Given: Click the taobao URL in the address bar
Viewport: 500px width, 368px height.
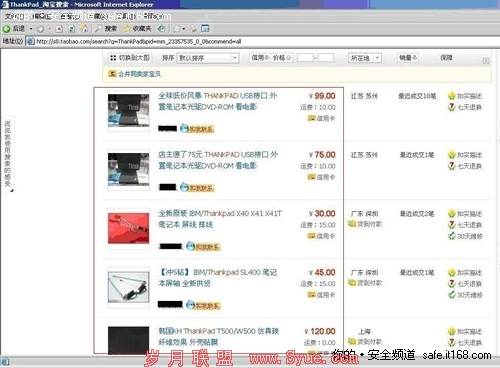Looking at the screenshot, I should (x=139, y=41).
